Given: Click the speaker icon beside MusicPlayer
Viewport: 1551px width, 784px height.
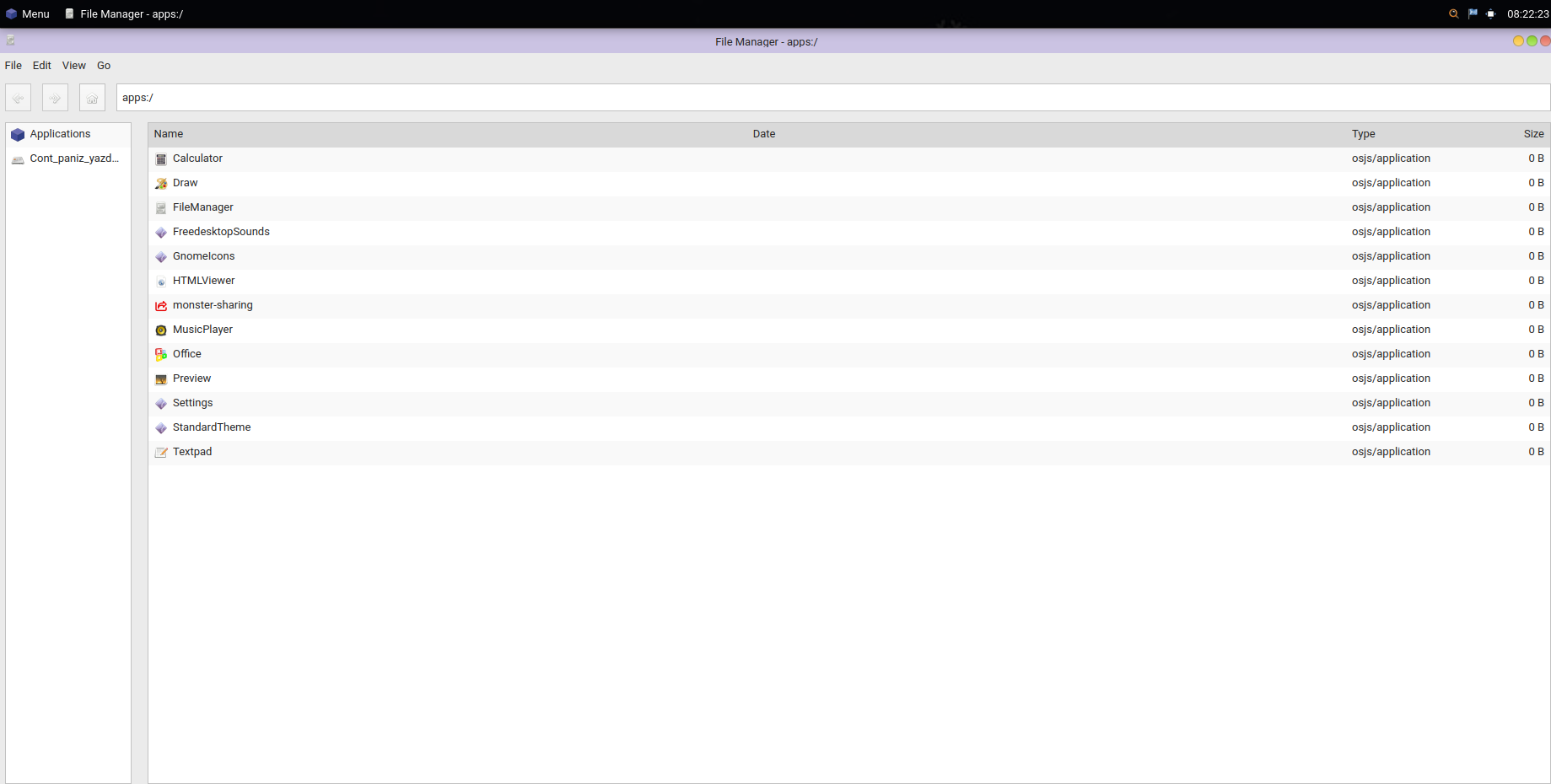Looking at the screenshot, I should (x=161, y=330).
